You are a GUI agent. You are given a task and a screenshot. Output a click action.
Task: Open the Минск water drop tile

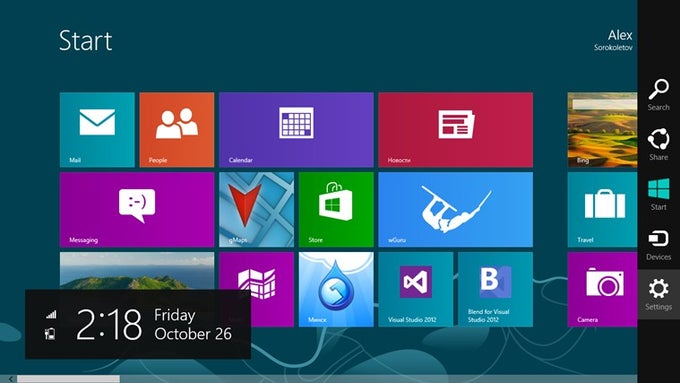click(336, 289)
